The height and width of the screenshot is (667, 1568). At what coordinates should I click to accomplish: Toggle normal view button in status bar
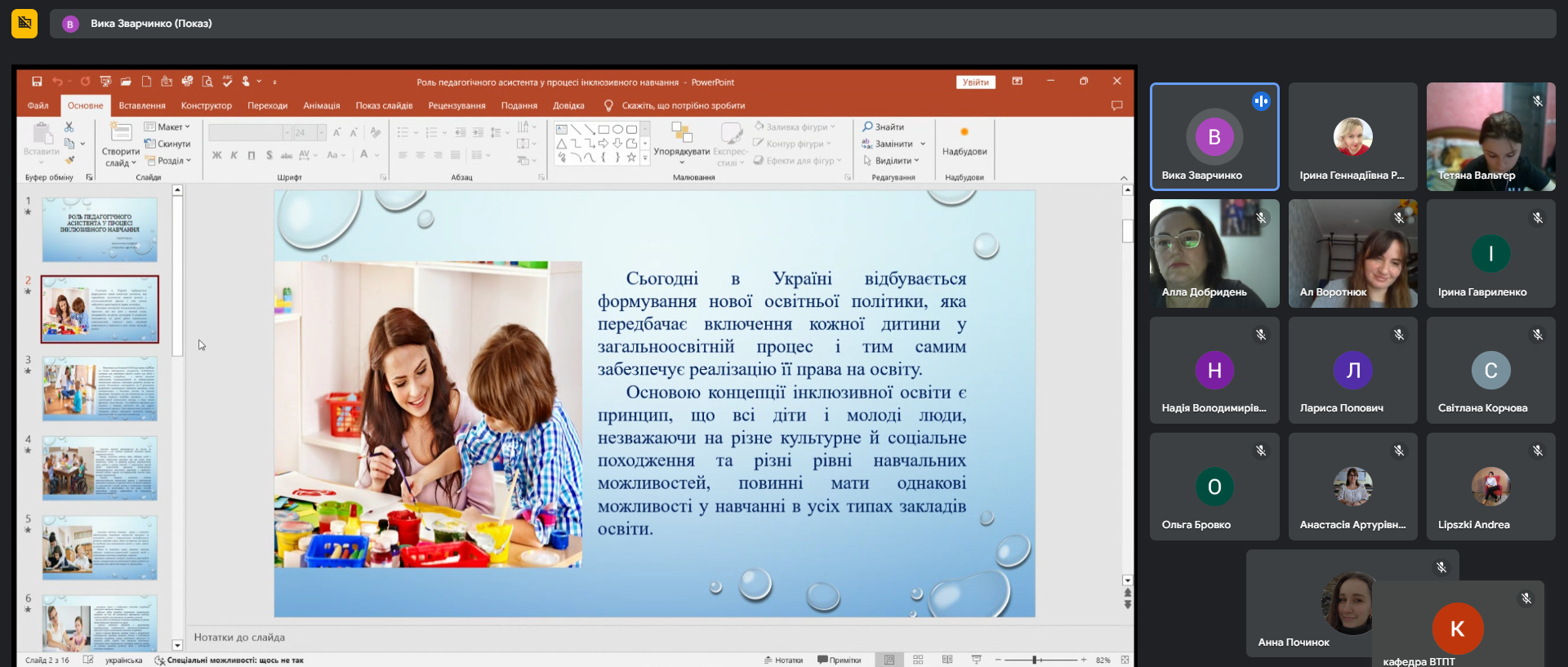889,660
